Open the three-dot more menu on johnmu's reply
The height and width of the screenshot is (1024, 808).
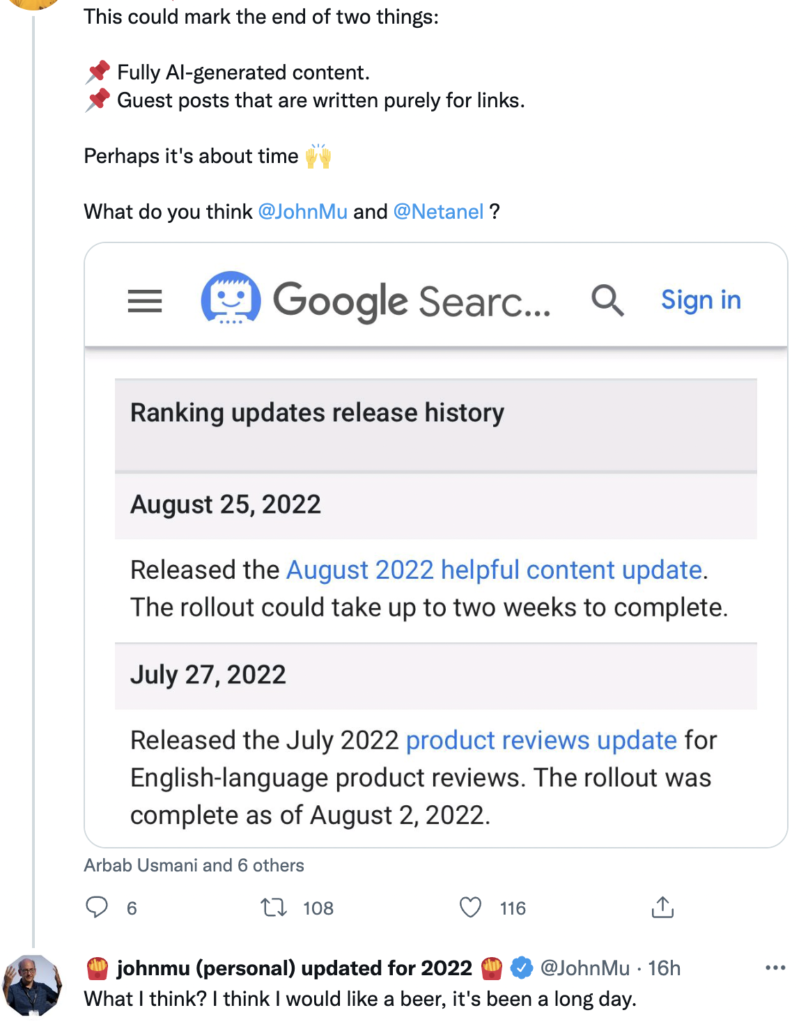click(775, 968)
